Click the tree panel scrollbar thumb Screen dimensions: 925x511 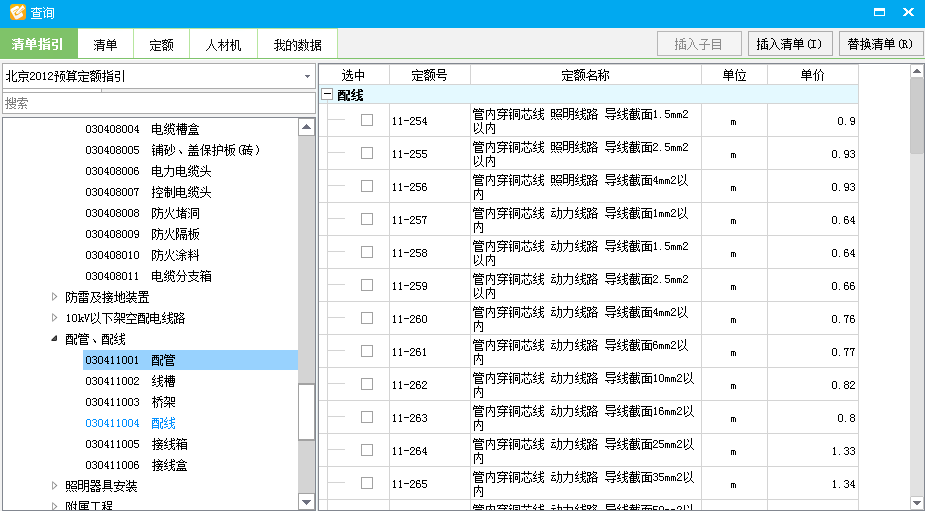tap(307, 411)
